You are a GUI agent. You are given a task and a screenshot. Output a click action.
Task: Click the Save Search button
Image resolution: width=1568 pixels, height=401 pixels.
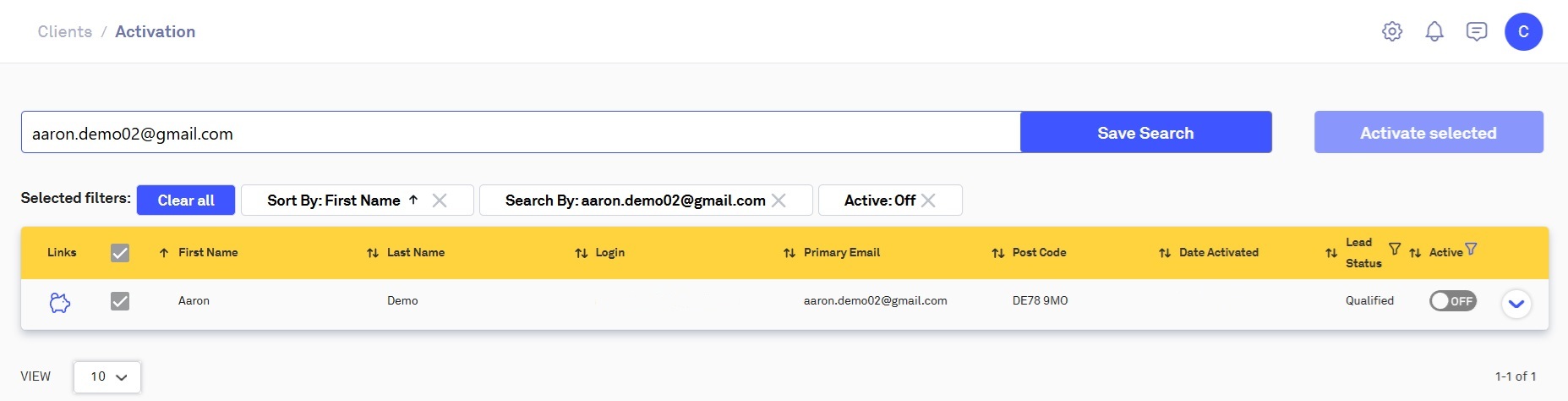point(1145,133)
